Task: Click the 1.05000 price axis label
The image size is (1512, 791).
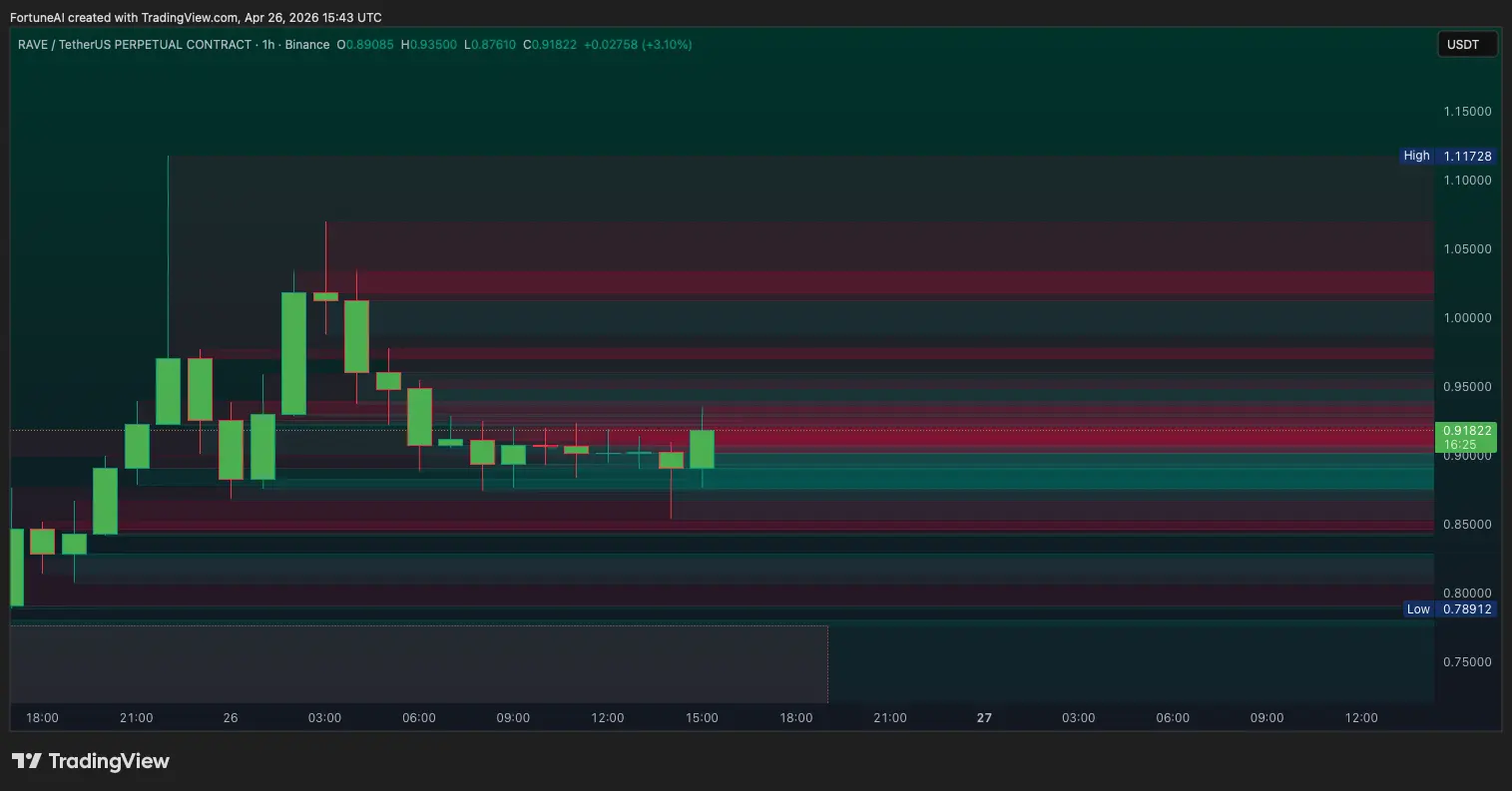Action: (x=1467, y=248)
